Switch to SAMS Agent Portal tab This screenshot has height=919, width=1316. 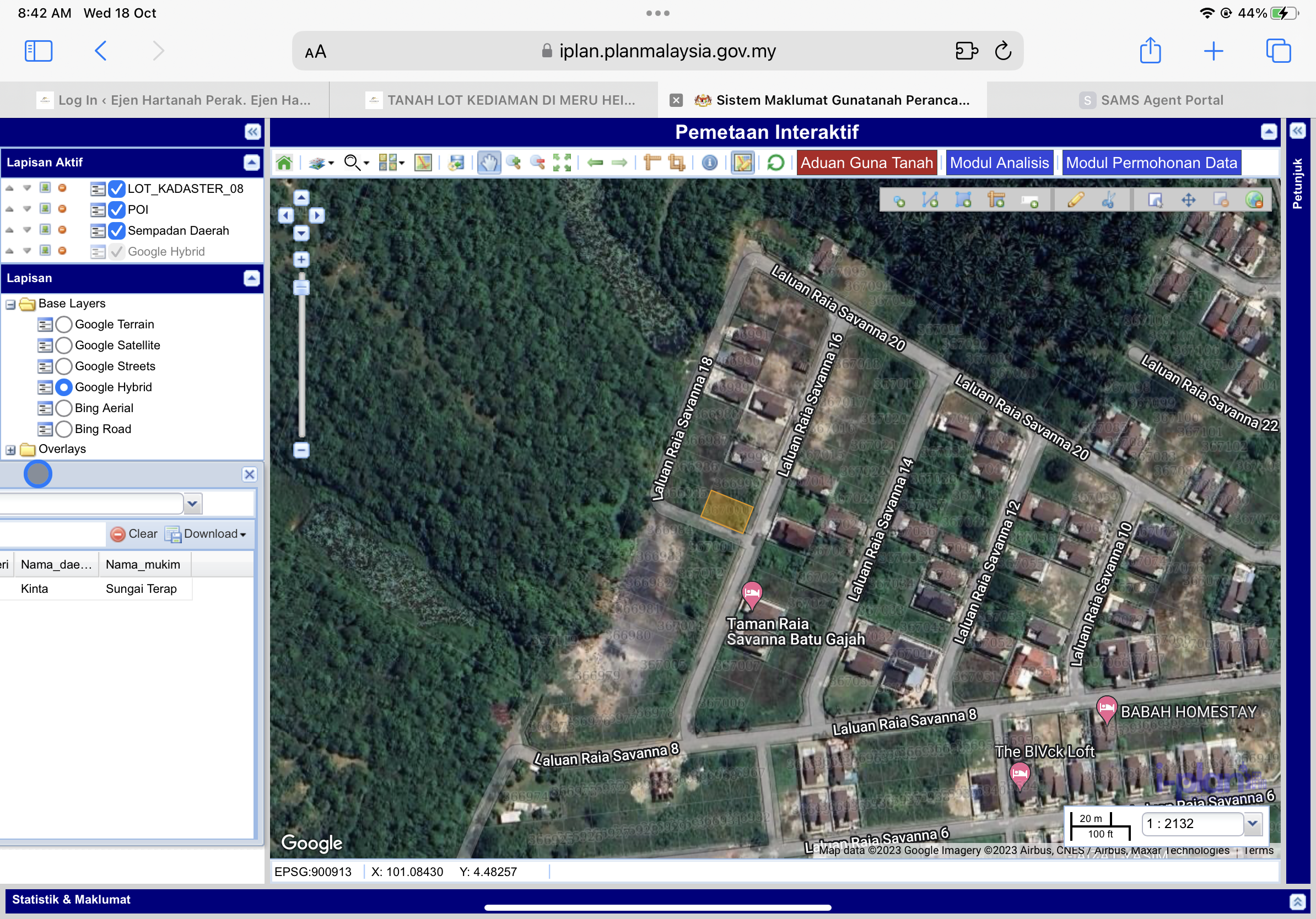click(1151, 100)
